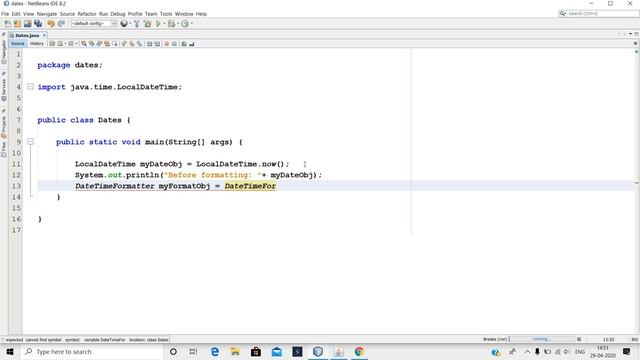Click the Profile Project icon

pyautogui.click(x=185, y=24)
